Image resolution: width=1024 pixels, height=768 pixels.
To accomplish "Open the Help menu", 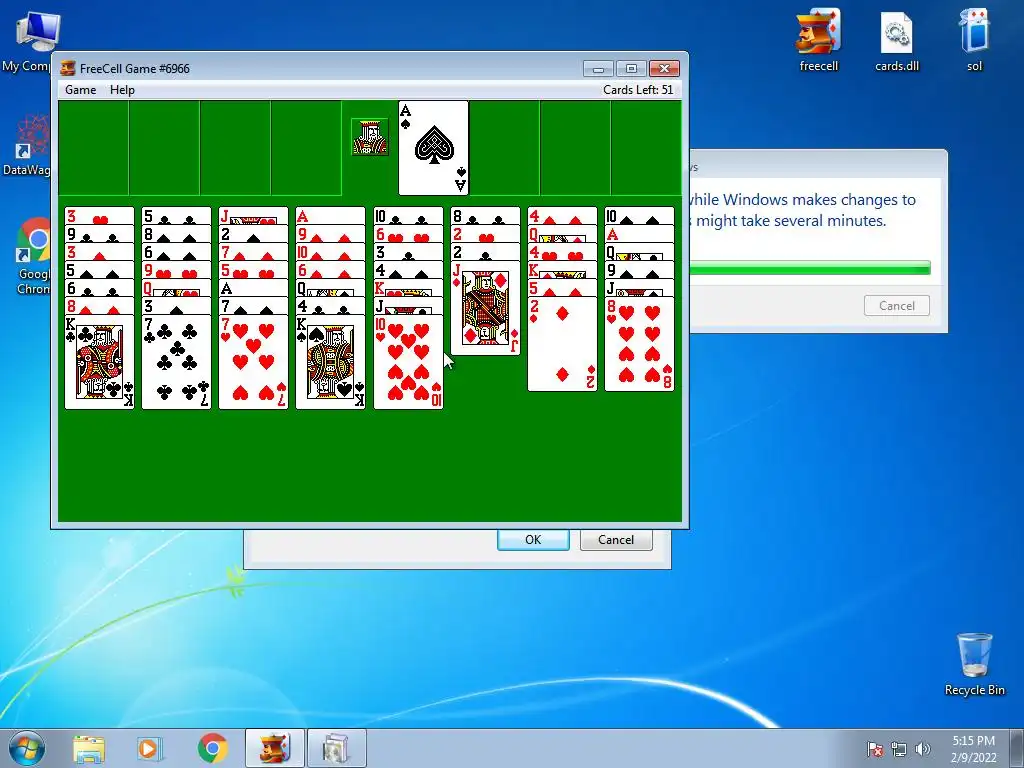I will tap(122, 89).
